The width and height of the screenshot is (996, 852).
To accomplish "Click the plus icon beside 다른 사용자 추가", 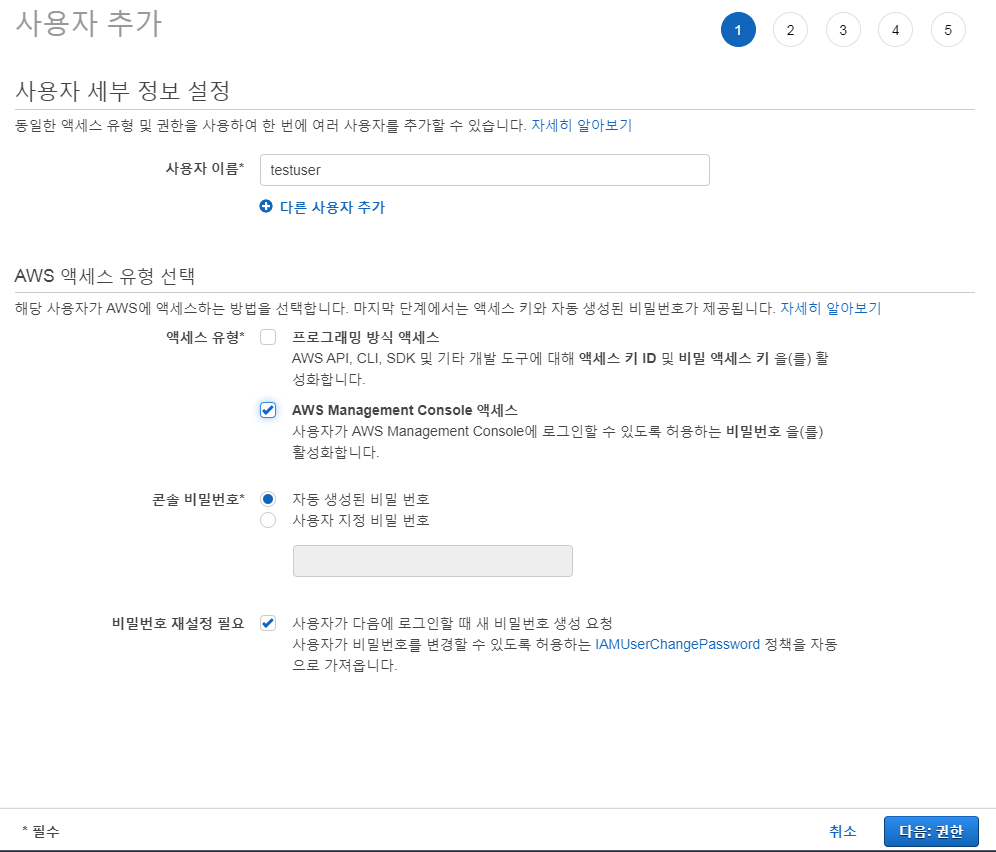I will tap(266, 206).
